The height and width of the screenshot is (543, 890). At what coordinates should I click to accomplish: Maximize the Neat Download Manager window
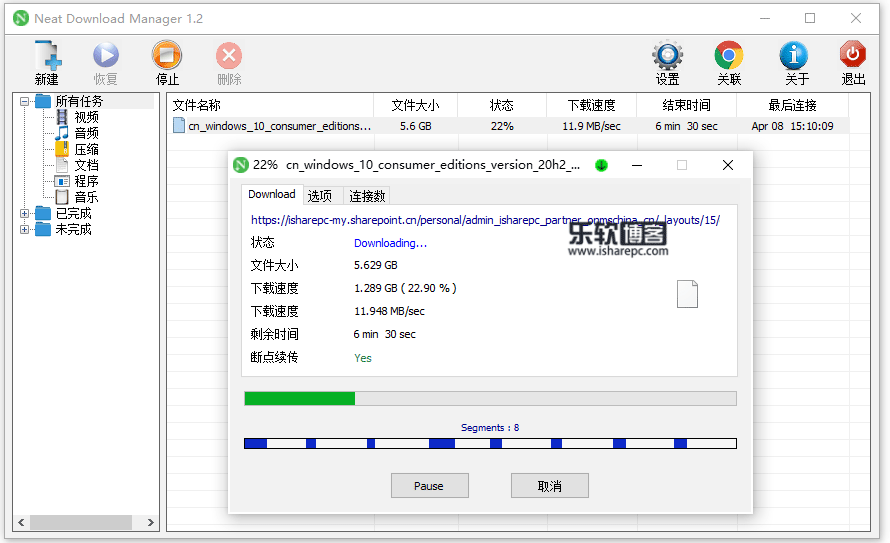click(810, 18)
